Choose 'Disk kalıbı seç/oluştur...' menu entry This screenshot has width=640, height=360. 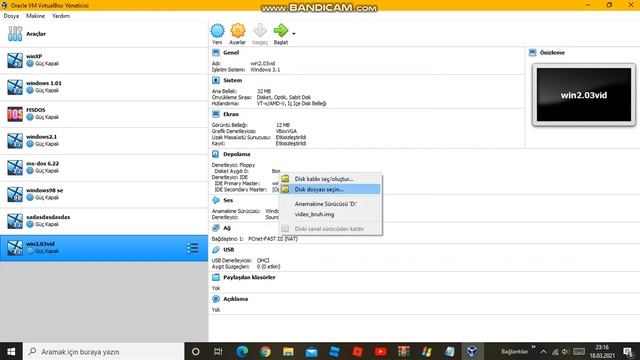tap(331, 179)
